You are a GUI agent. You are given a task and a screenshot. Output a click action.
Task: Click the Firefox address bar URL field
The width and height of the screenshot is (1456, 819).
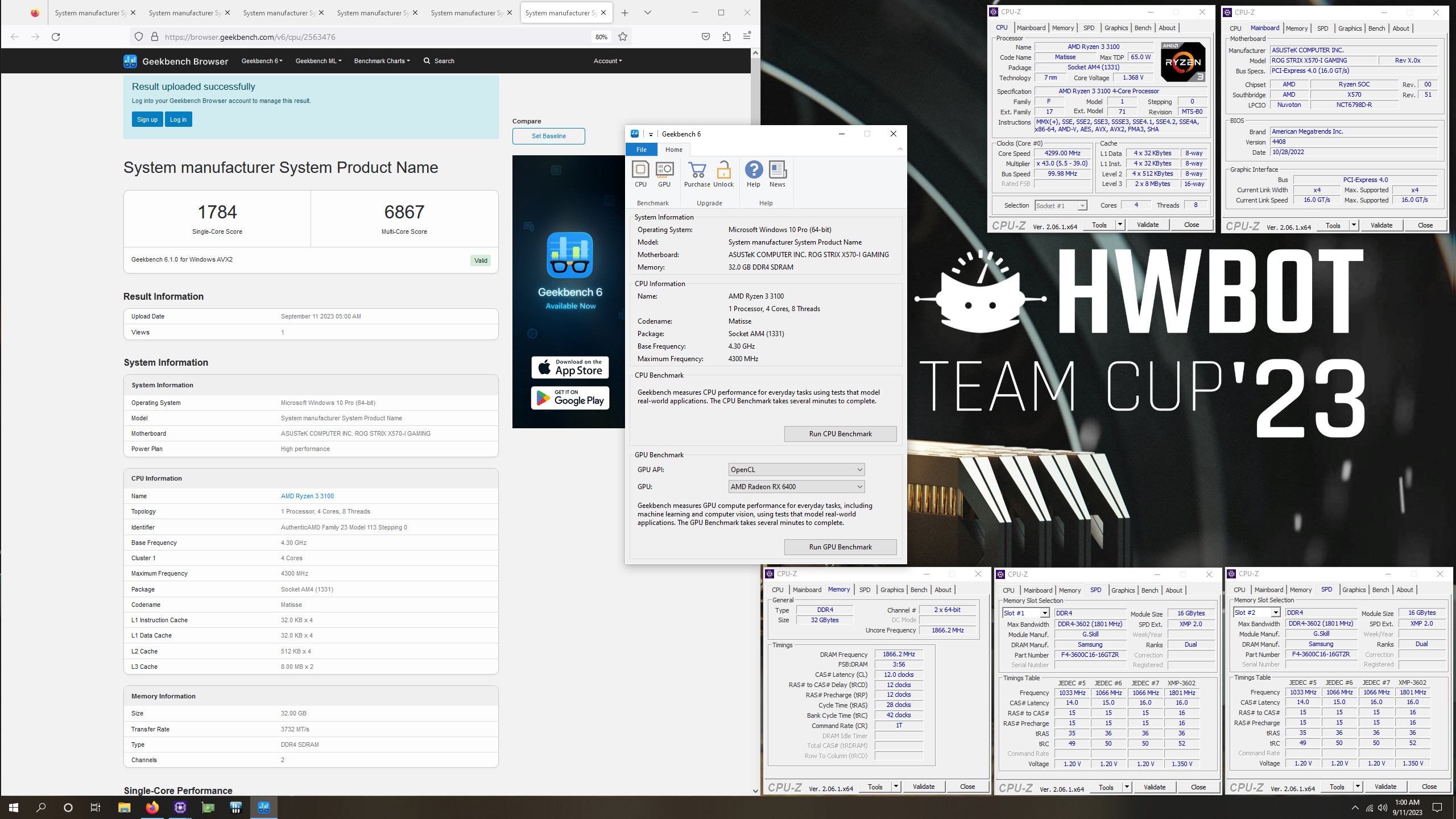375,37
